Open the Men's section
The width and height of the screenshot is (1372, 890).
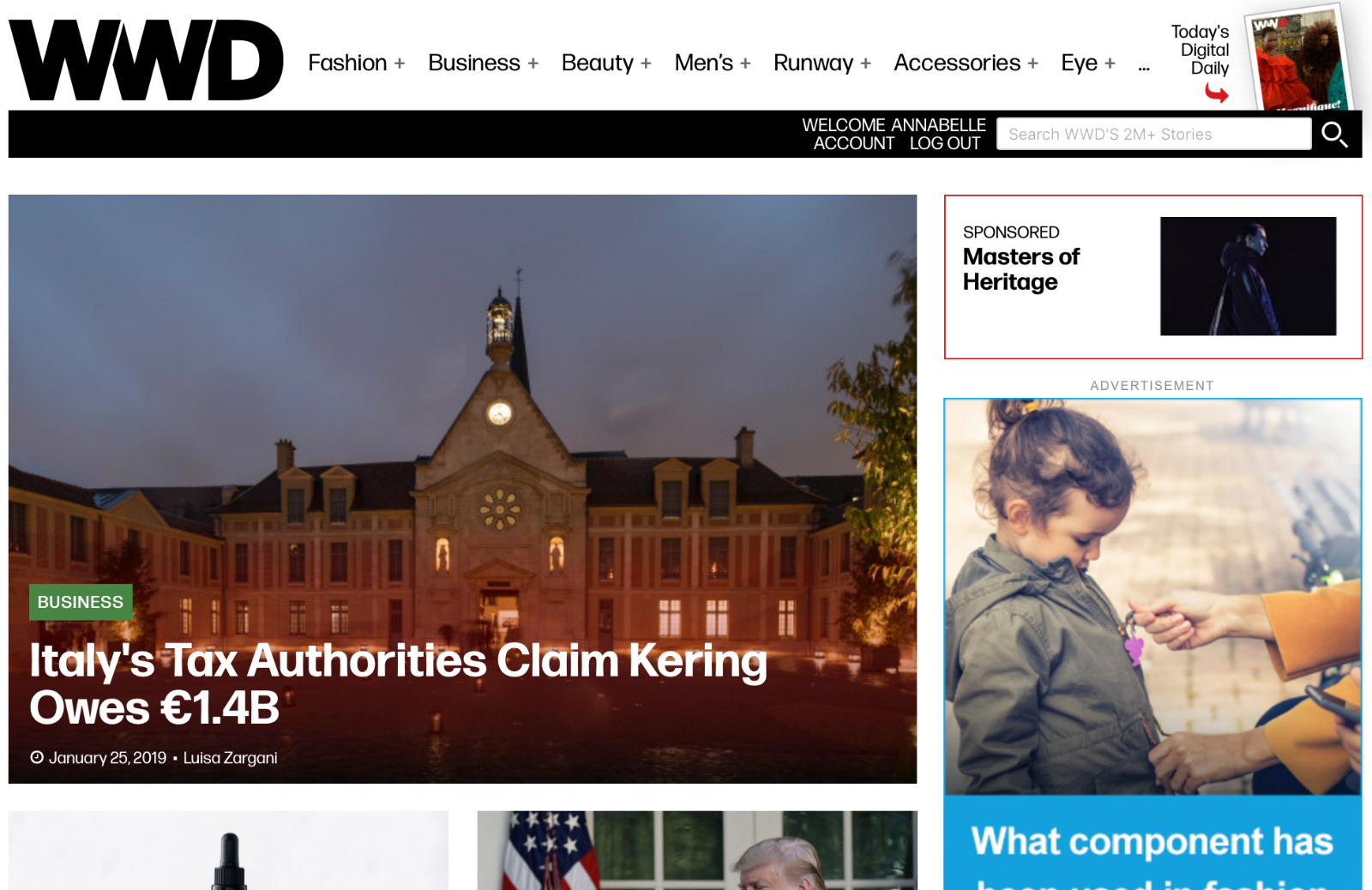coord(704,63)
